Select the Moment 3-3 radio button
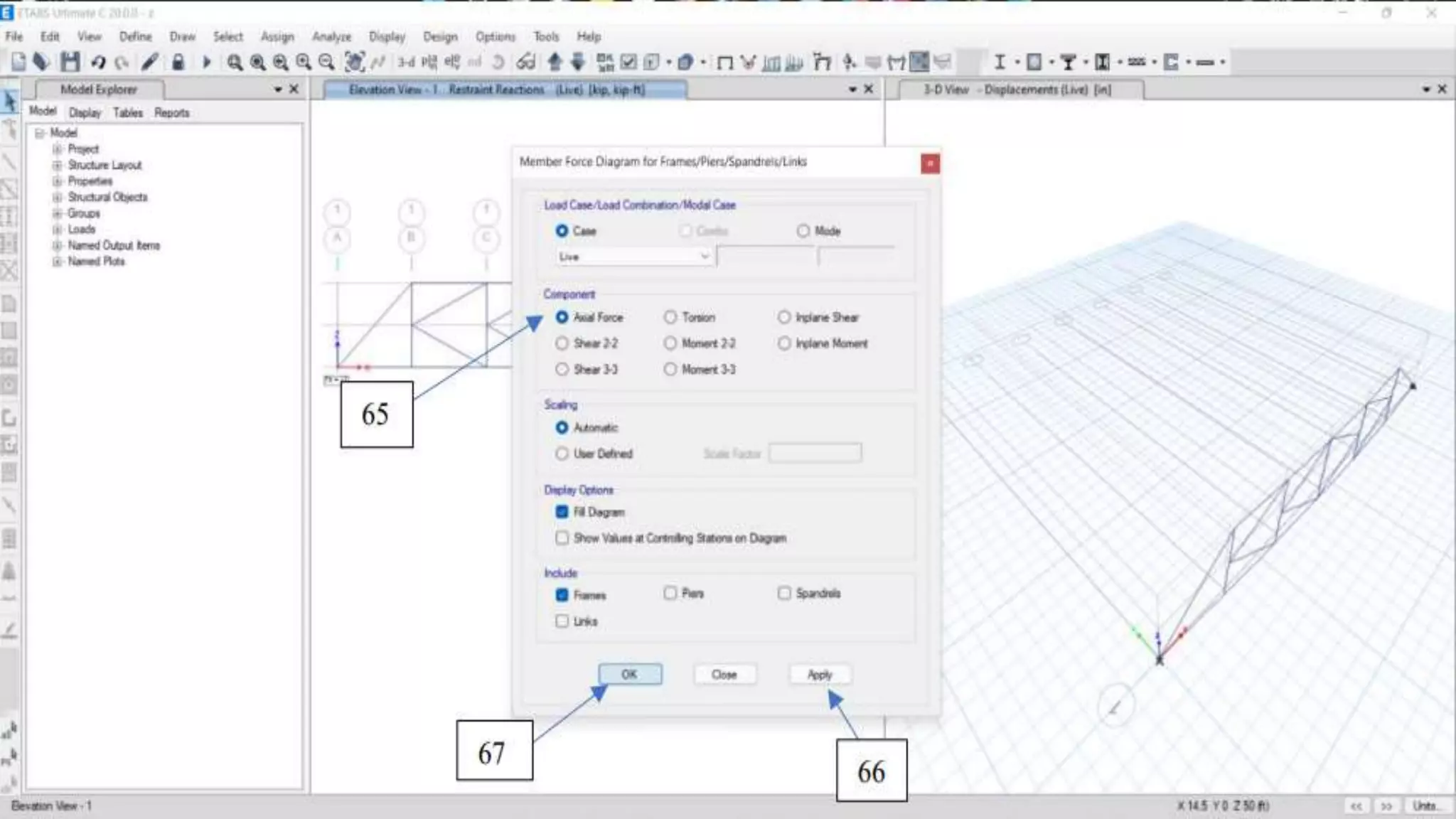The image size is (1456, 819). click(x=670, y=370)
